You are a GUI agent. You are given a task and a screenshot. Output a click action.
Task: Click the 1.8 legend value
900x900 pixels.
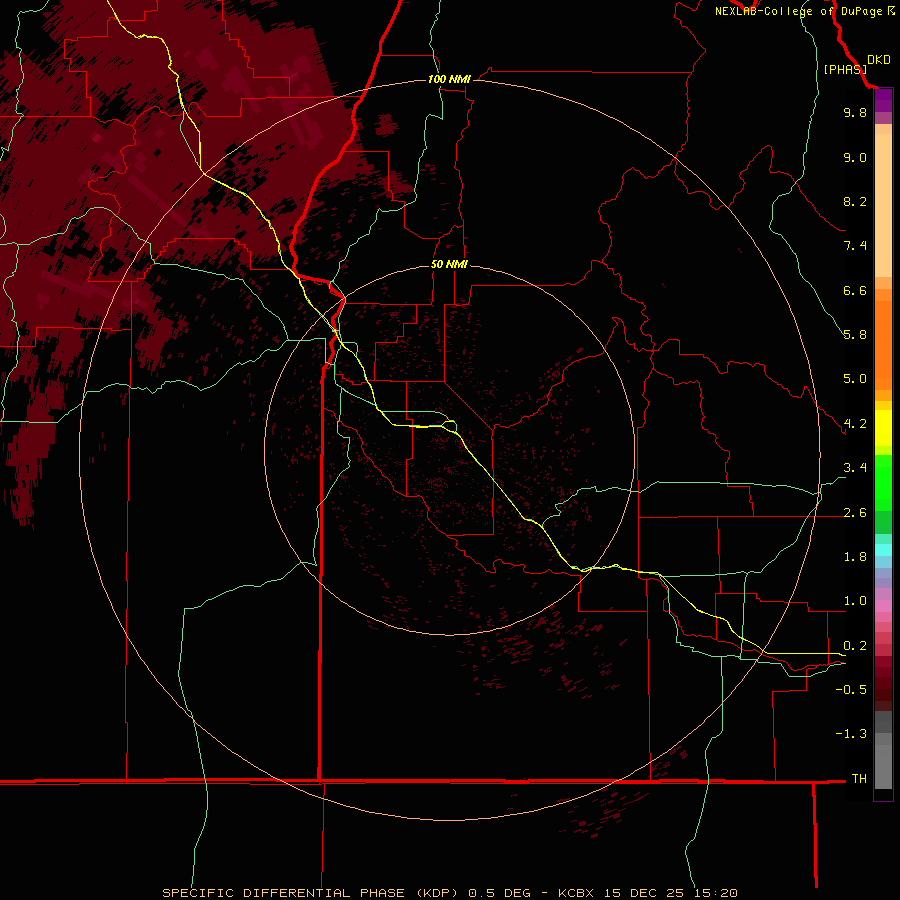coord(855,557)
